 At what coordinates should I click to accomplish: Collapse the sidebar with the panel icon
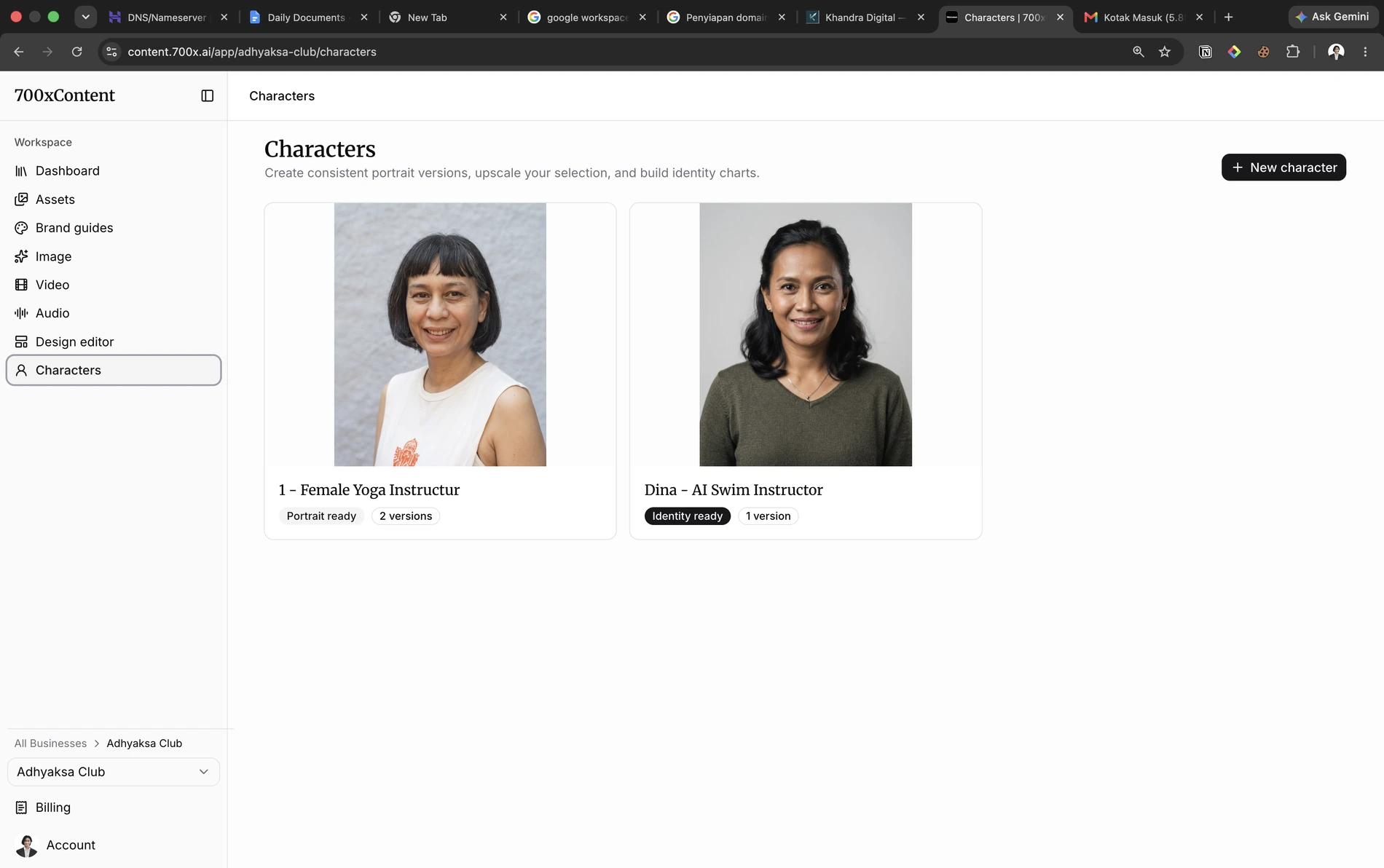coord(208,95)
